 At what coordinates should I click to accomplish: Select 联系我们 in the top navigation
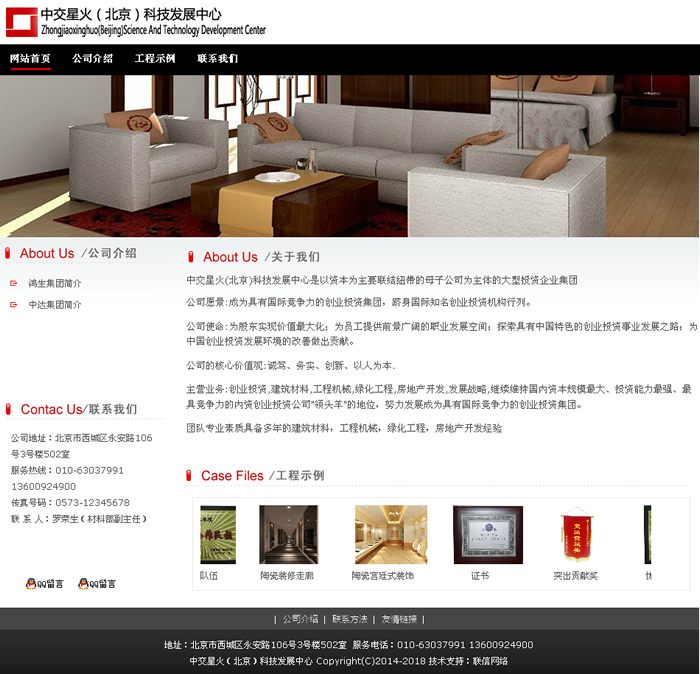(217, 59)
